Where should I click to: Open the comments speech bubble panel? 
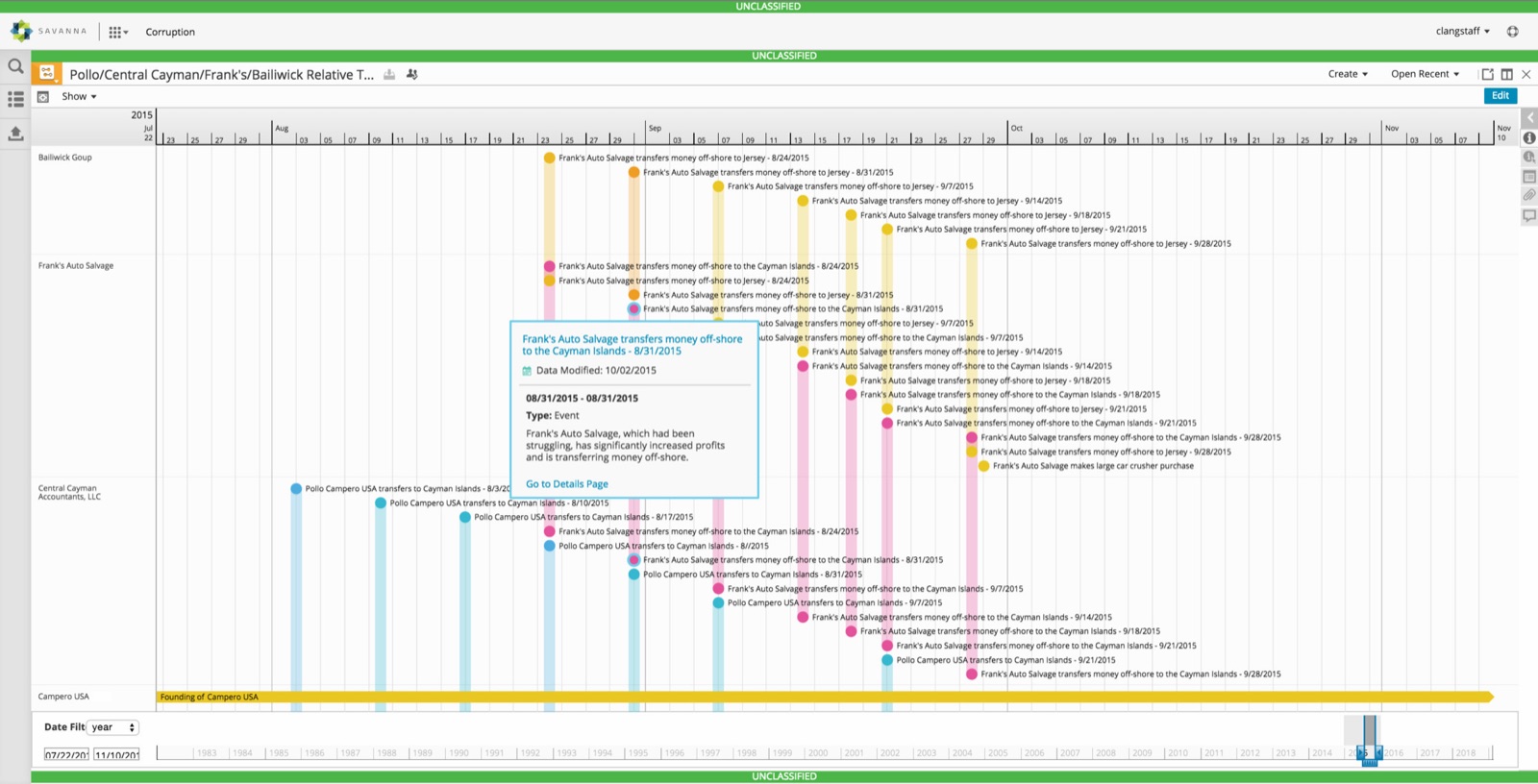[x=1528, y=216]
